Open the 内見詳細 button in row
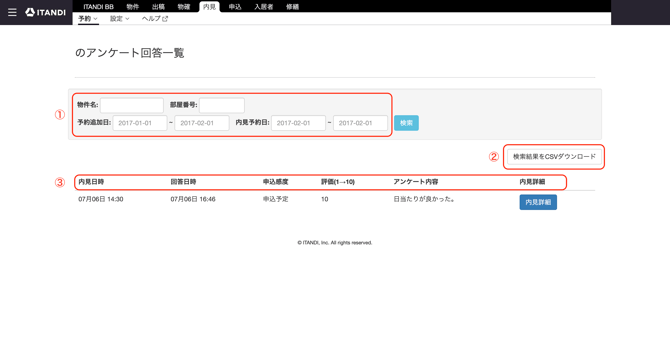670x363 pixels. point(538,202)
